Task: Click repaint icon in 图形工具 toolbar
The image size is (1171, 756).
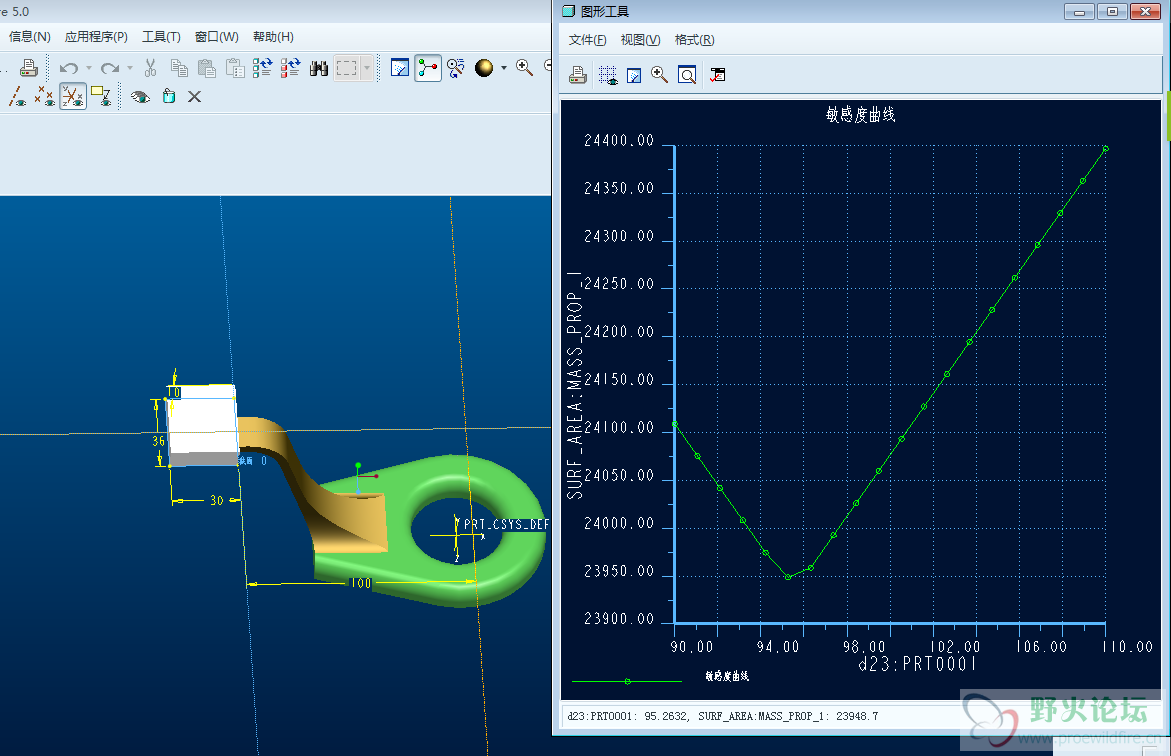Action: coord(634,75)
